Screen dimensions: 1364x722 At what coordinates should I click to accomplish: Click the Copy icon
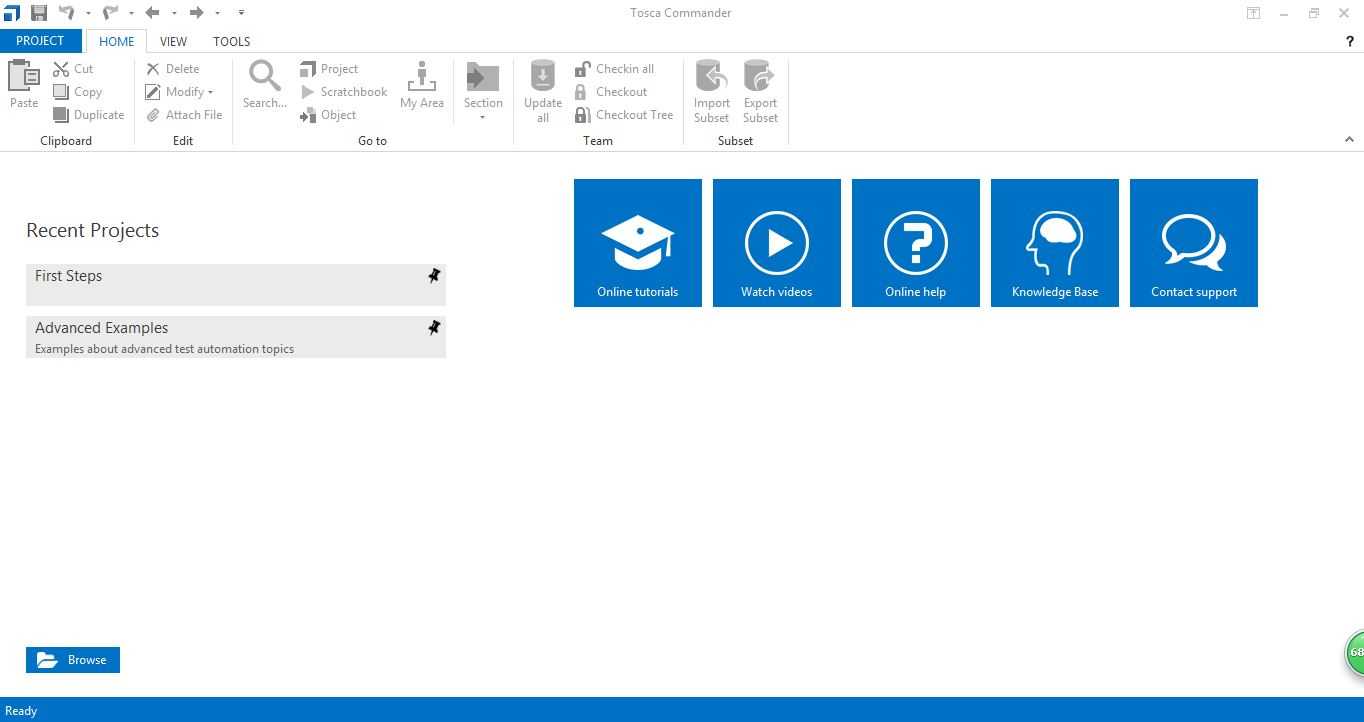coord(61,92)
